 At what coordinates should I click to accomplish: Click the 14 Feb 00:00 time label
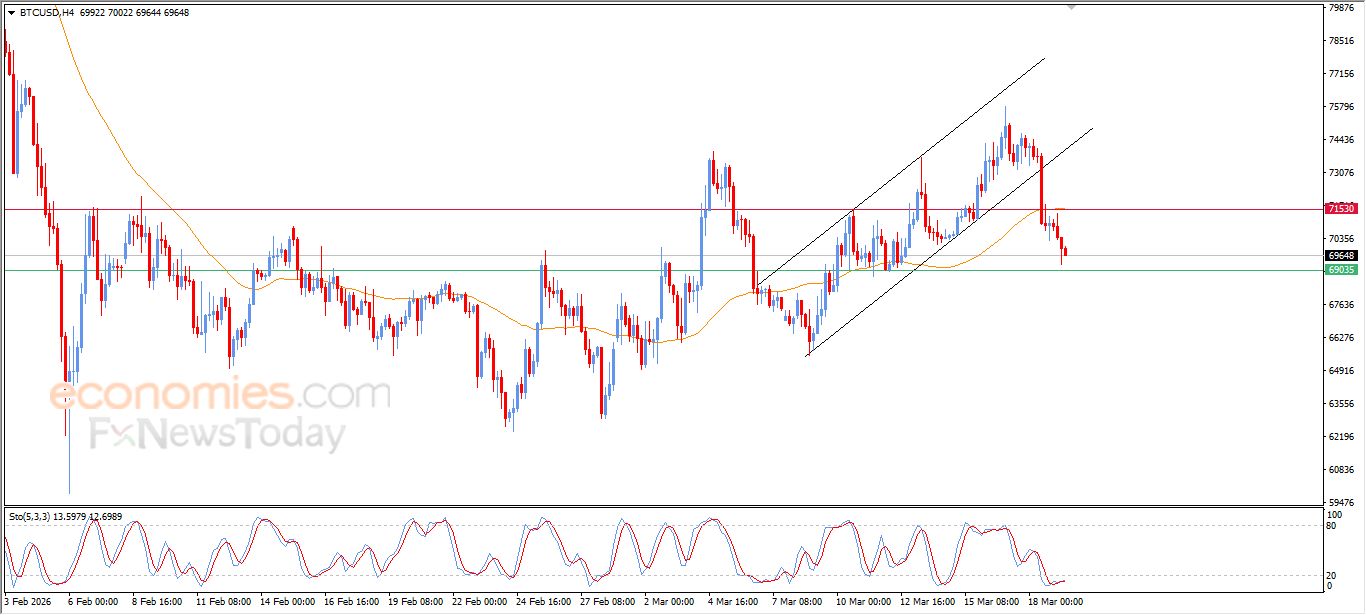287,602
